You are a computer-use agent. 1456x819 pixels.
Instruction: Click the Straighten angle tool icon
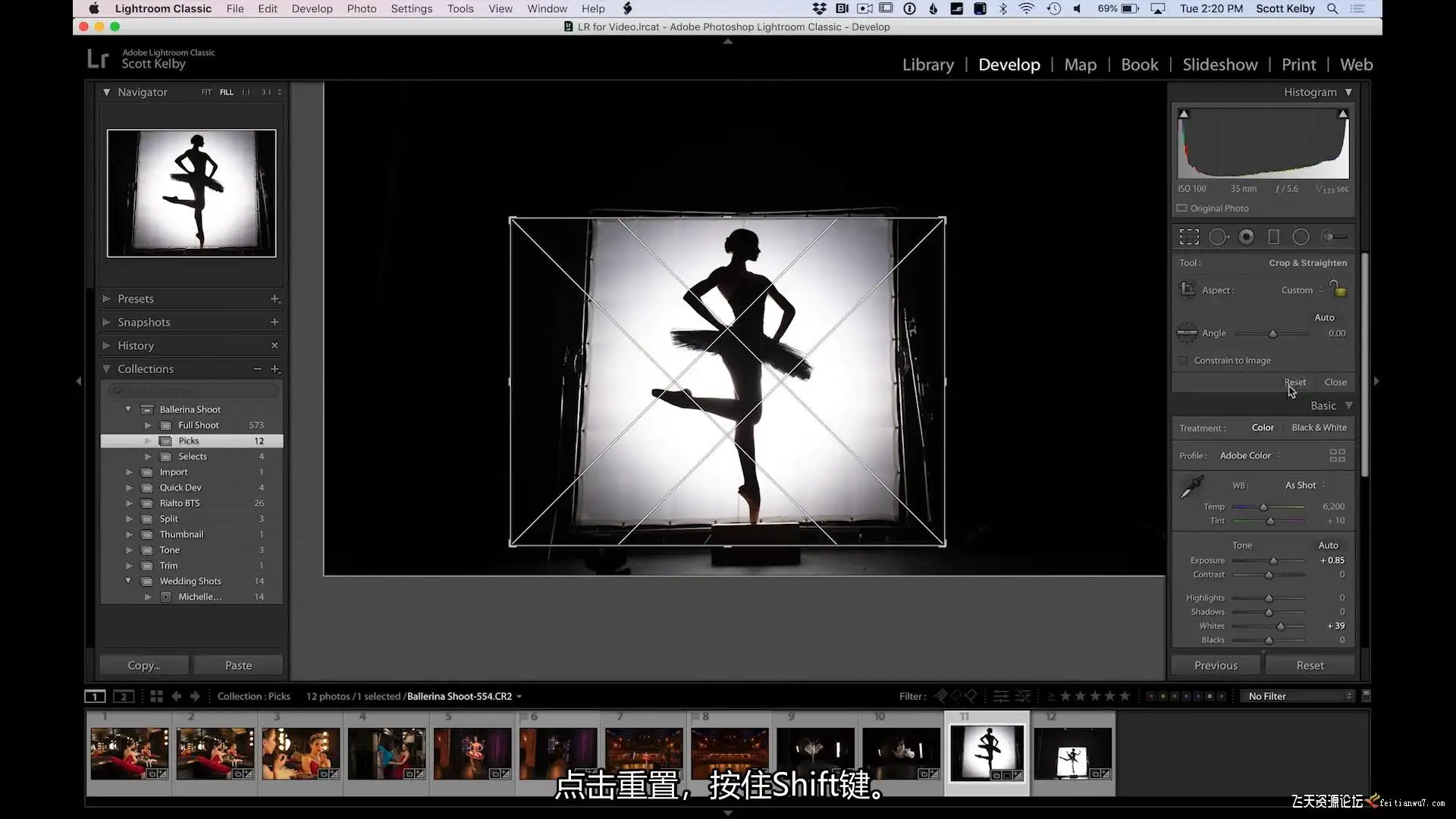point(1187,333)
